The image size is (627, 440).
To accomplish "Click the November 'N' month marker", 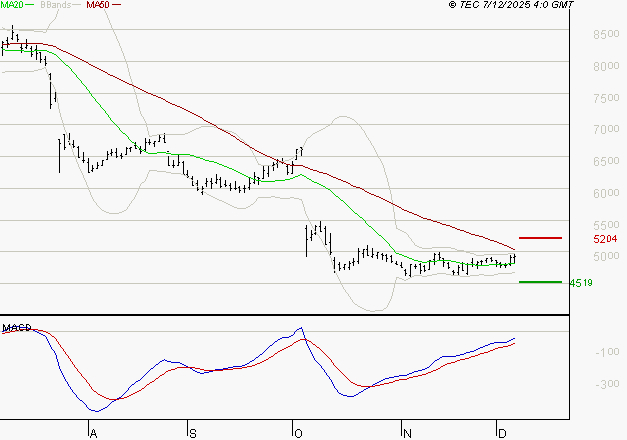I will [407, 434].
